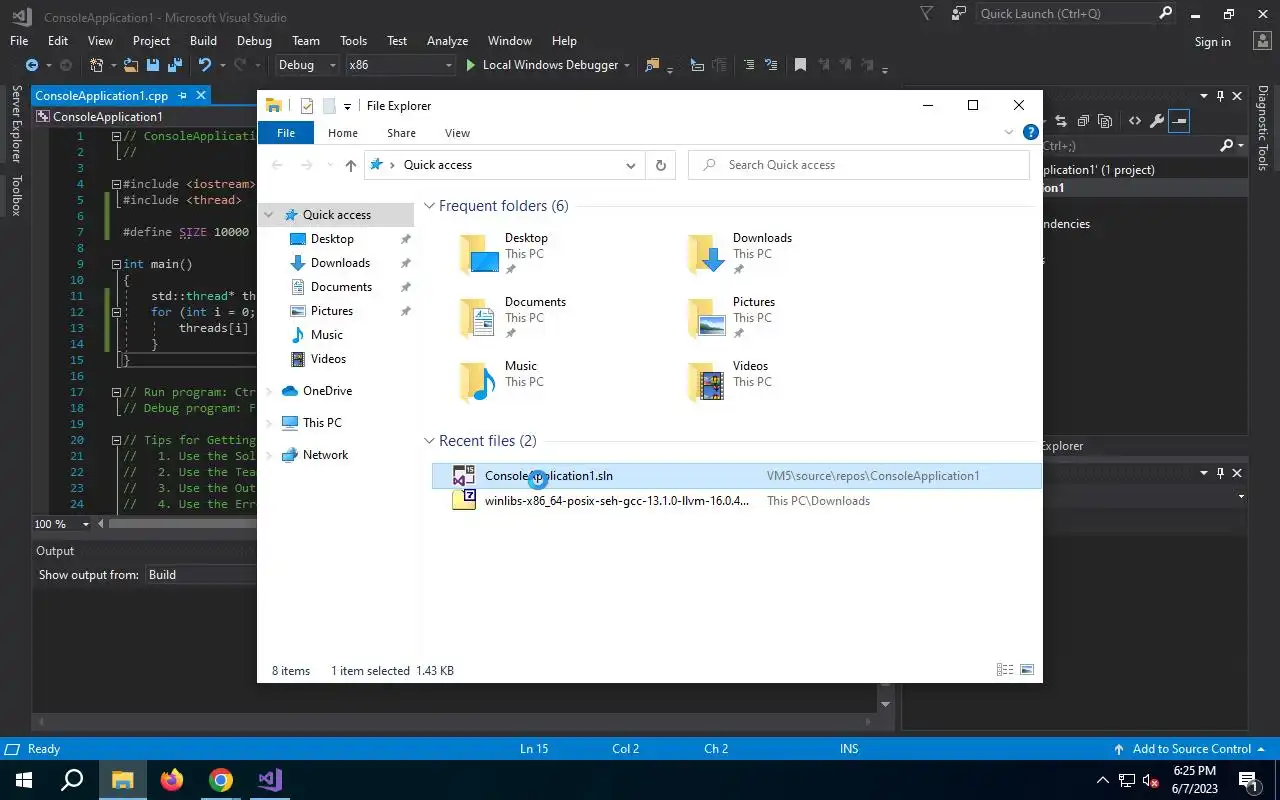The height and width of the screenshot is (800, 1280).
Task: Open Debug menu in Visual Studio
Action: [x=254, y=41]
